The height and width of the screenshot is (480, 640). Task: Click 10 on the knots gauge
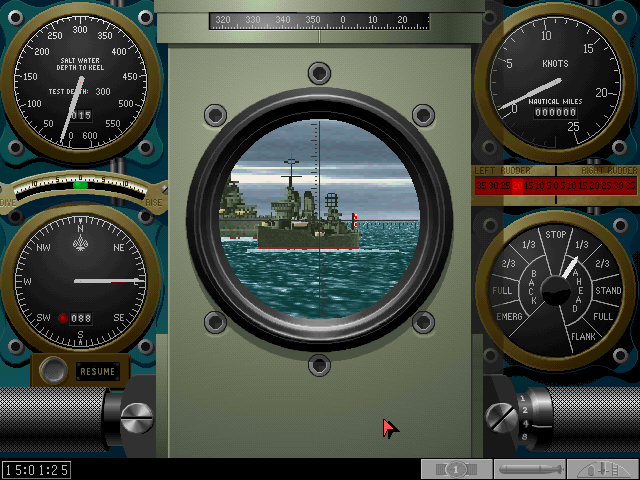pos(546,36)
